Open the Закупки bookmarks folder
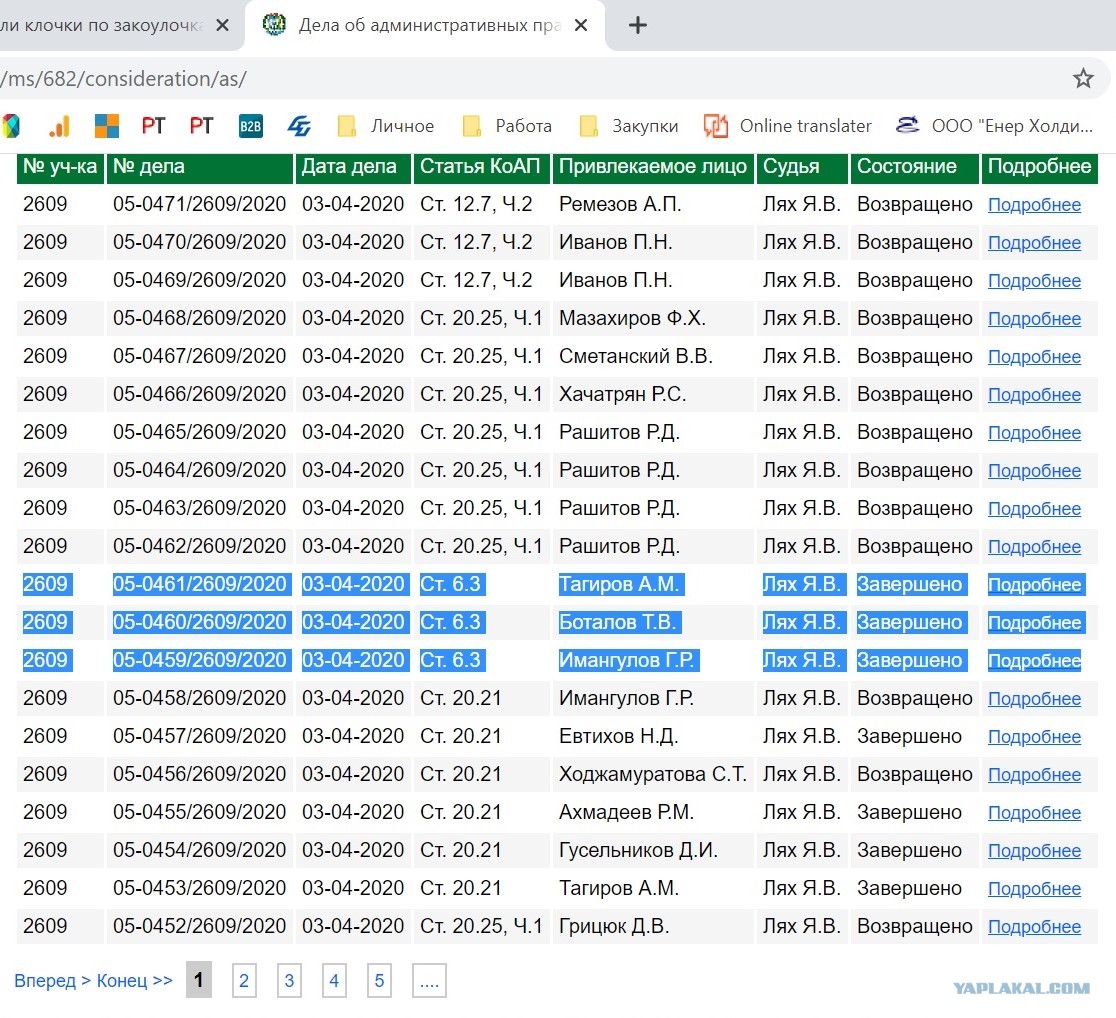This screenshot has width=1116, height=1018. pos(629,126)
